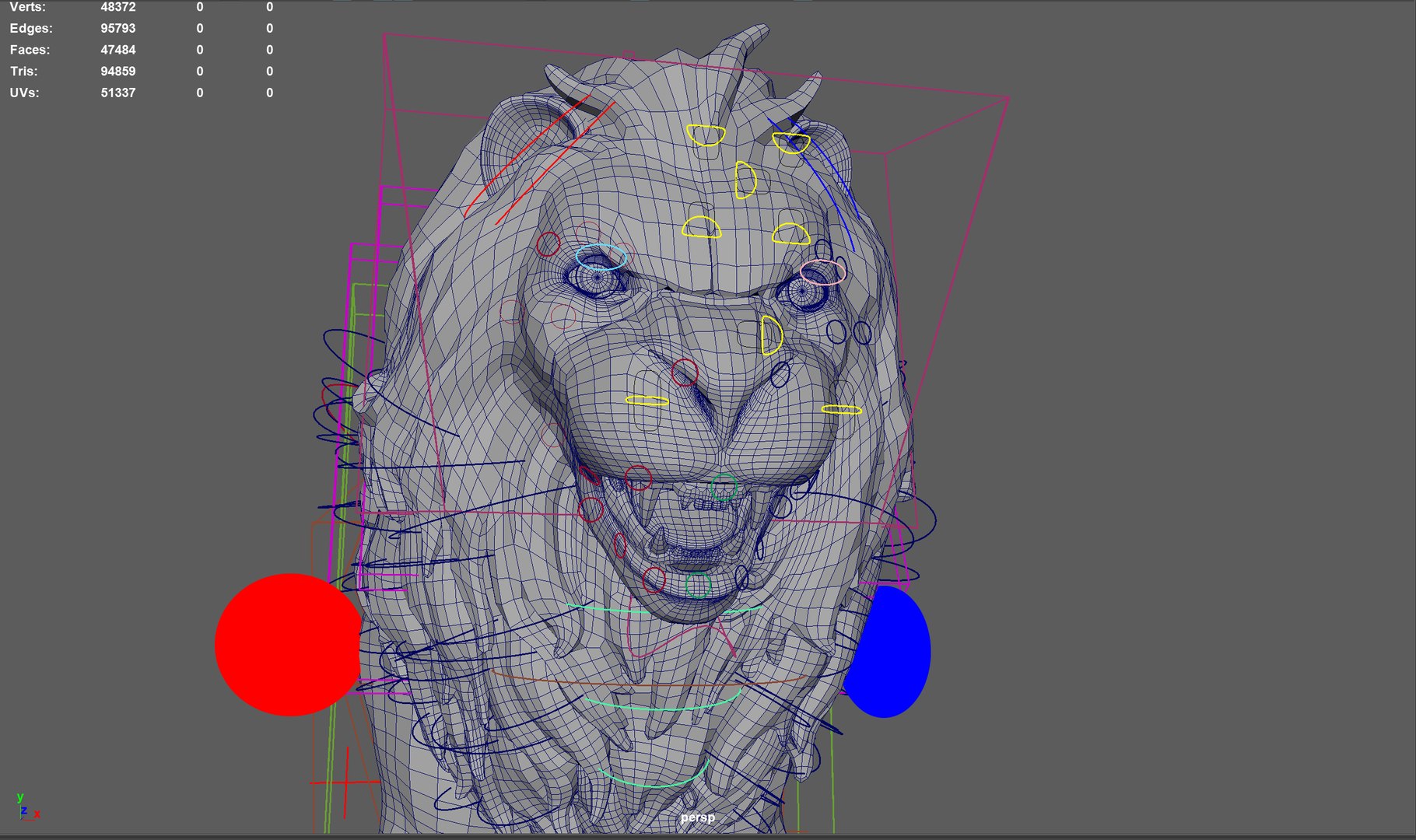Click the Edges: label in the HUD
Screen dimensions: 1416x840
31,28
